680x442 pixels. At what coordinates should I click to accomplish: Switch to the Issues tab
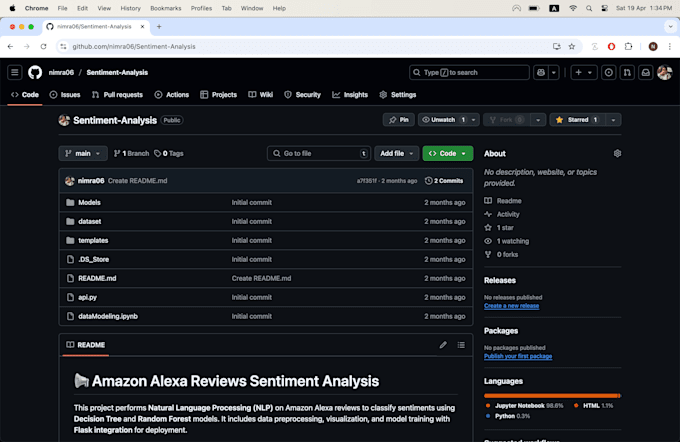(65, 95)
